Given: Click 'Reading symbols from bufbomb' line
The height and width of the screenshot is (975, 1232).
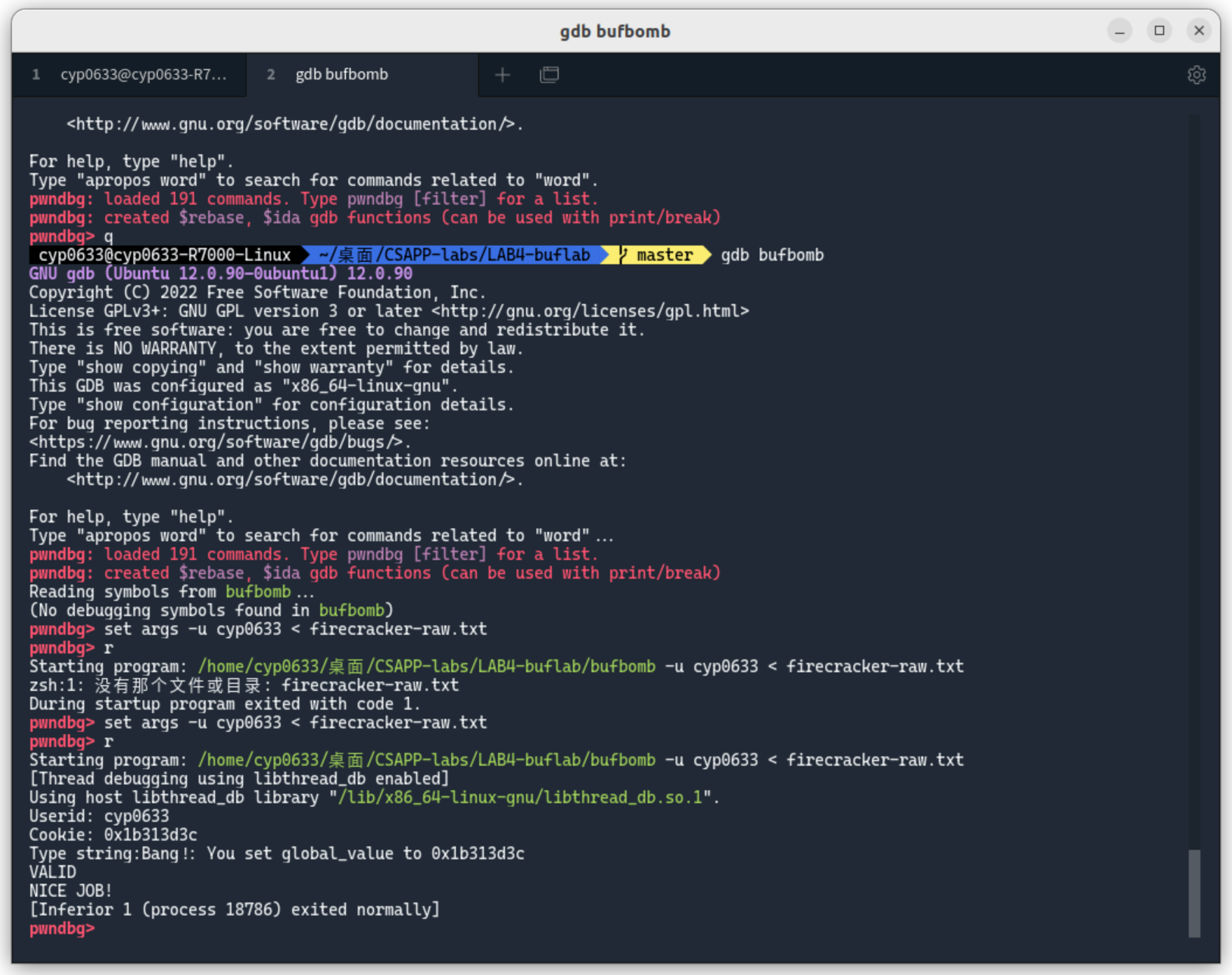Looking at the screenshot, I should click(172, 592).
